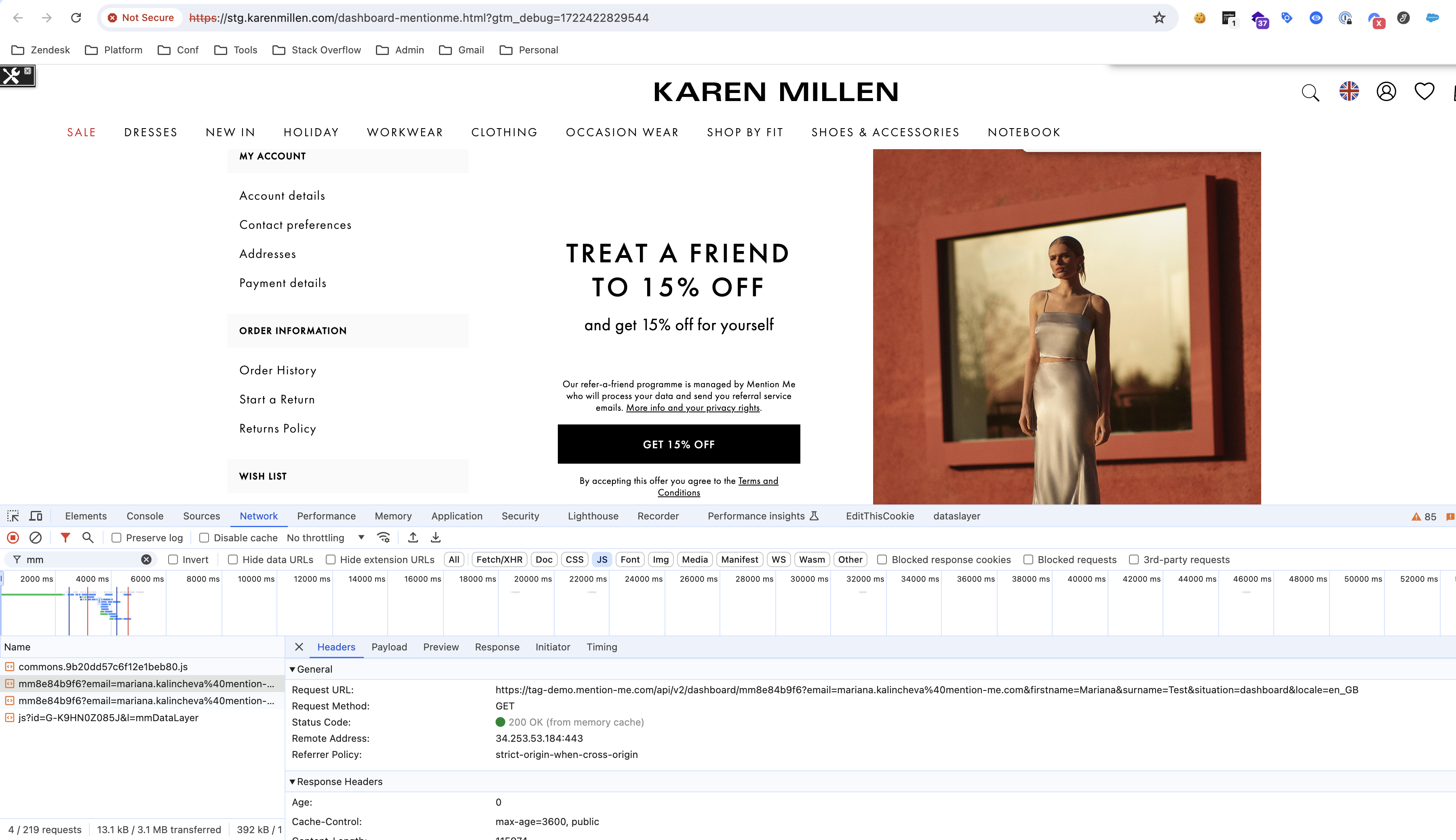Screen dimensions: 1456x840
Task: Open the DevTools warnings count 85
Action: pos(1424,516)
